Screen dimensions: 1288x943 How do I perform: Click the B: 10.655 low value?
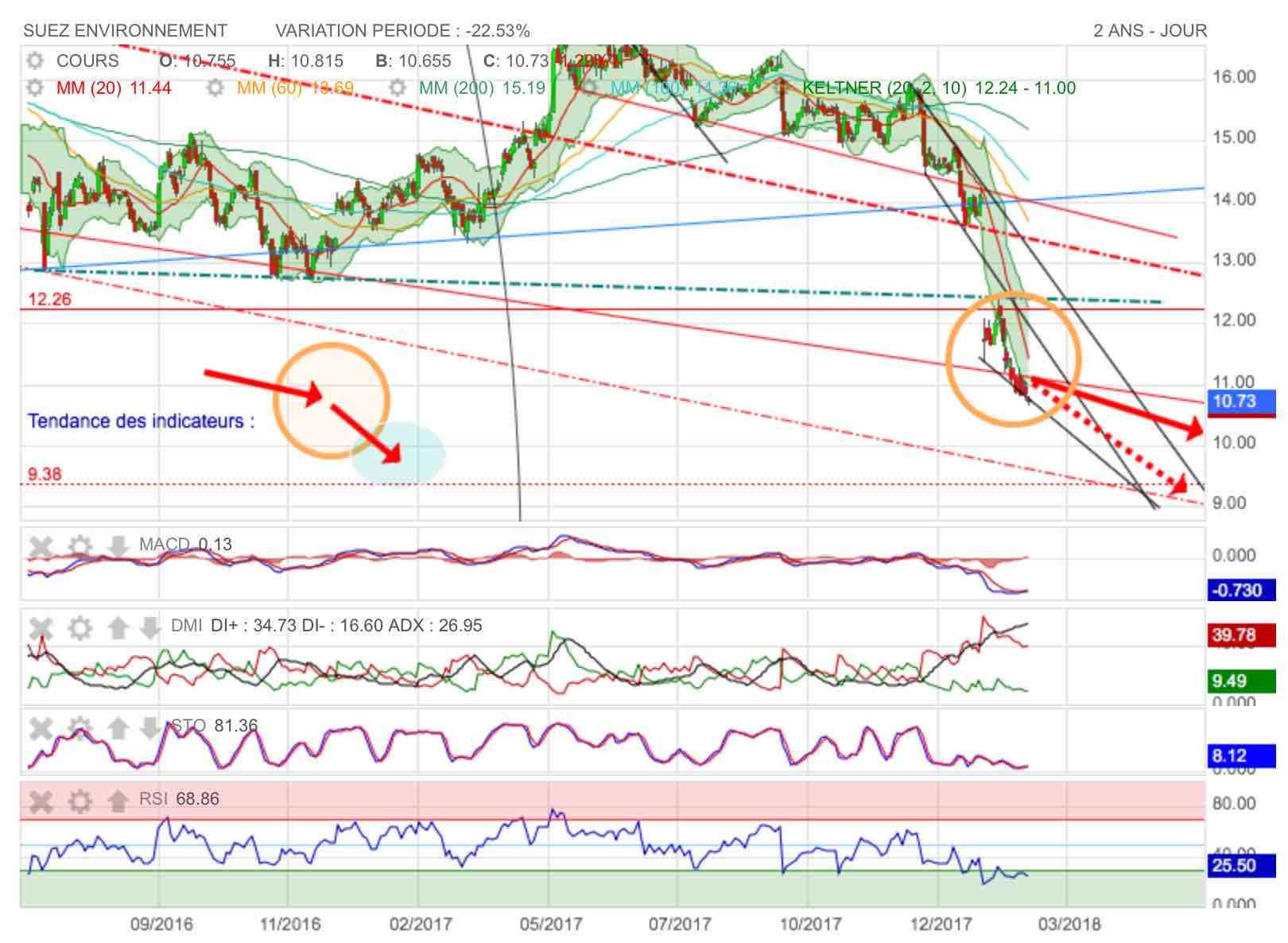click(x=413, y=61)
